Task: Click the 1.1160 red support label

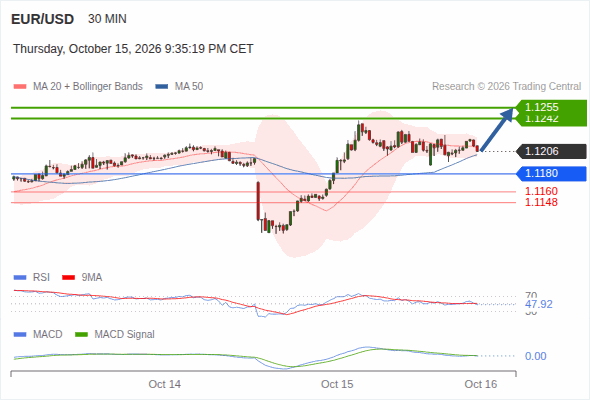Action: tap(541, 191)
